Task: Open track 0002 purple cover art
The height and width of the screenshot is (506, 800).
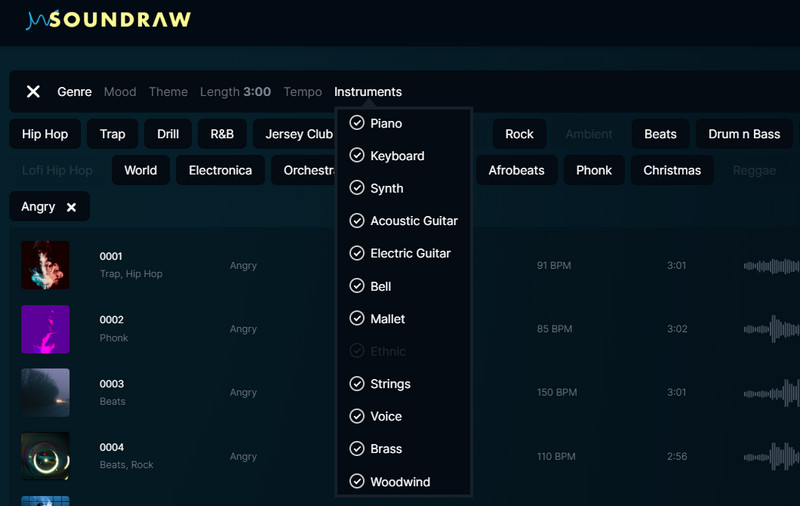Action: [x=46, y=329]
